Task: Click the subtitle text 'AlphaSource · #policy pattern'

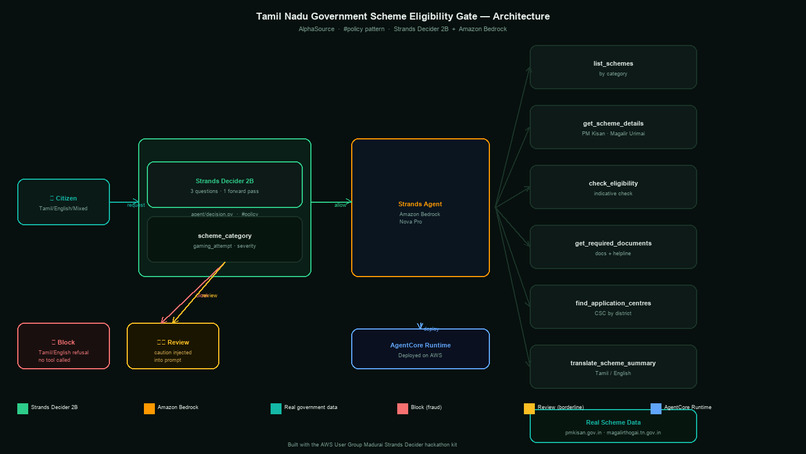Action: [x=341, y=29]
